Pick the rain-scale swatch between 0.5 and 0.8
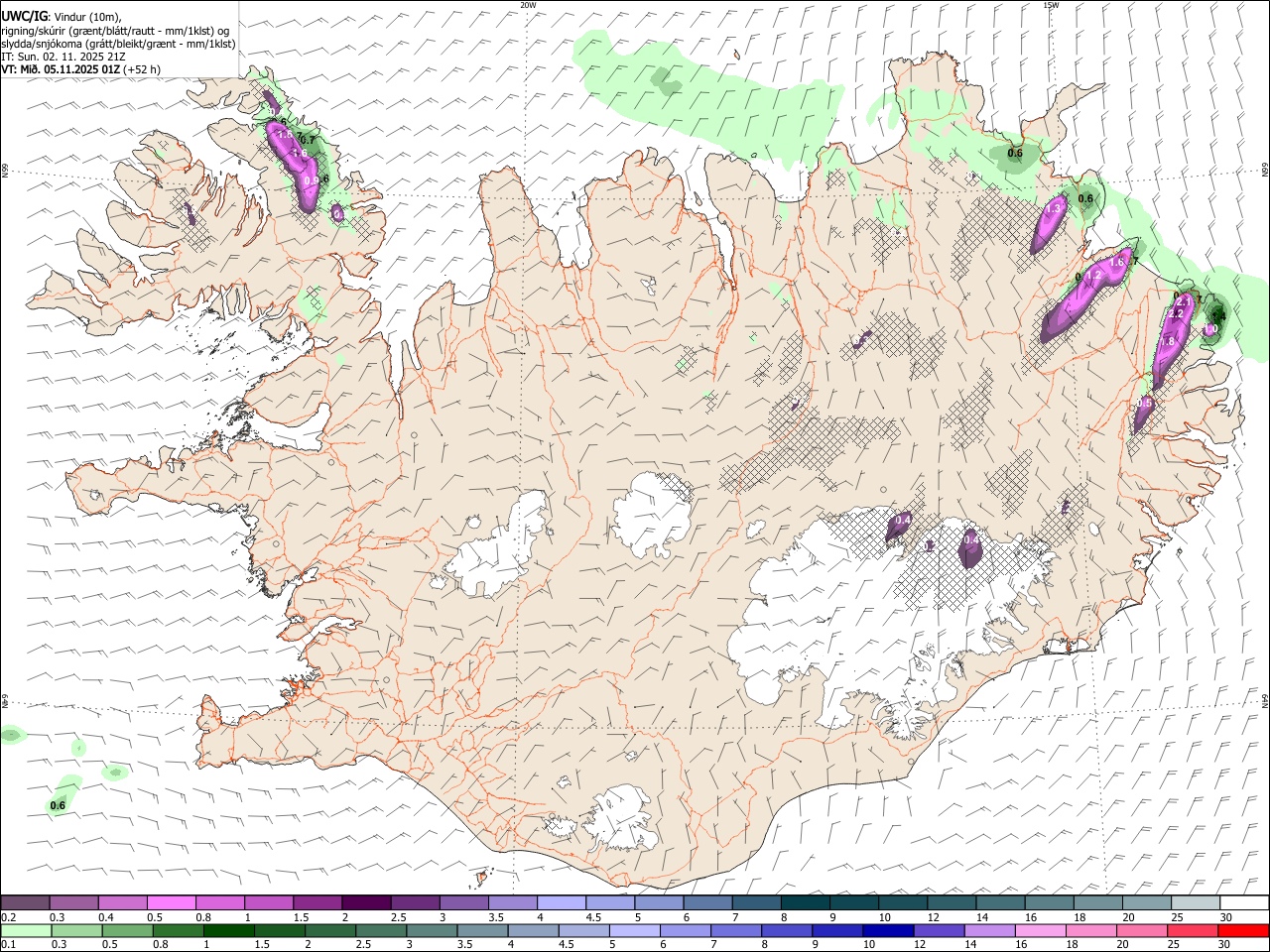The width and height of the screenshot is (1270, 952). tap(128, 930)
